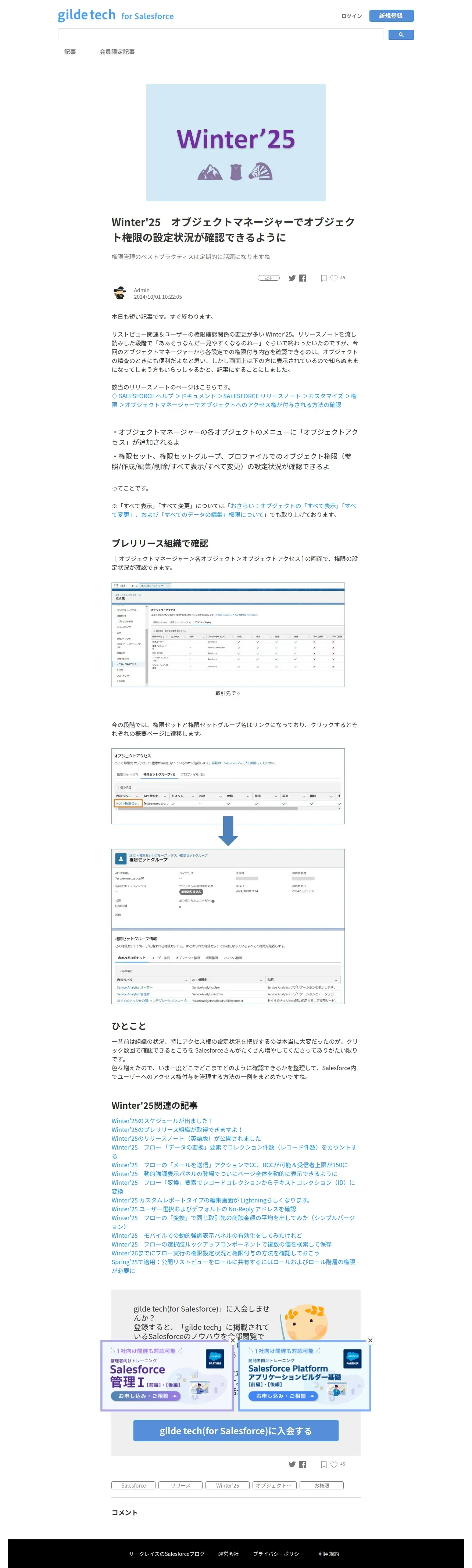This screenshot has width=472, height=1568.
Task: Open the Winter'26までにフロー実行の権限設定 link
Action: (x=215, y=1253)
